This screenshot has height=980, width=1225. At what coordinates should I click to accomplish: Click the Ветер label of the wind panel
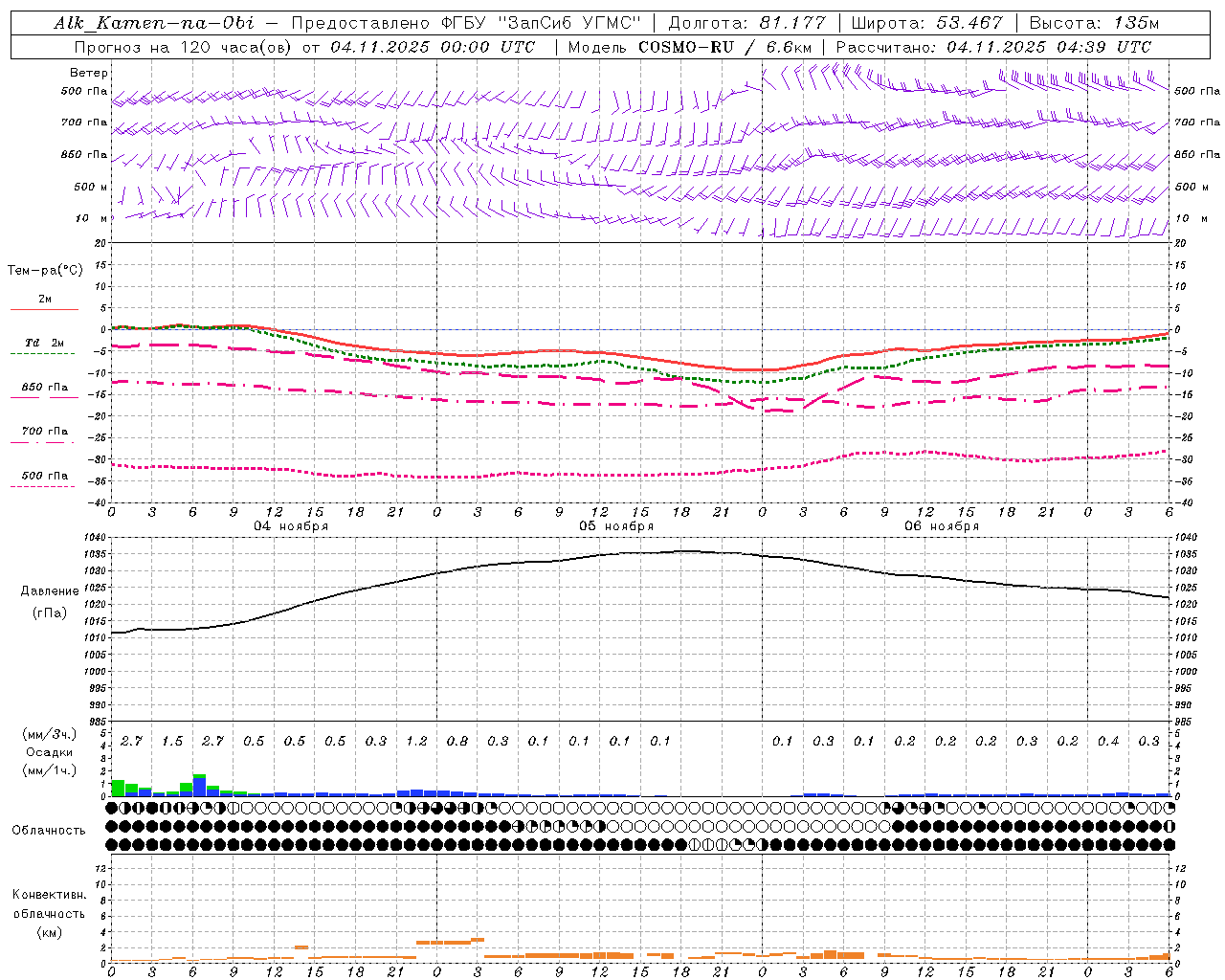coord(89,73)
